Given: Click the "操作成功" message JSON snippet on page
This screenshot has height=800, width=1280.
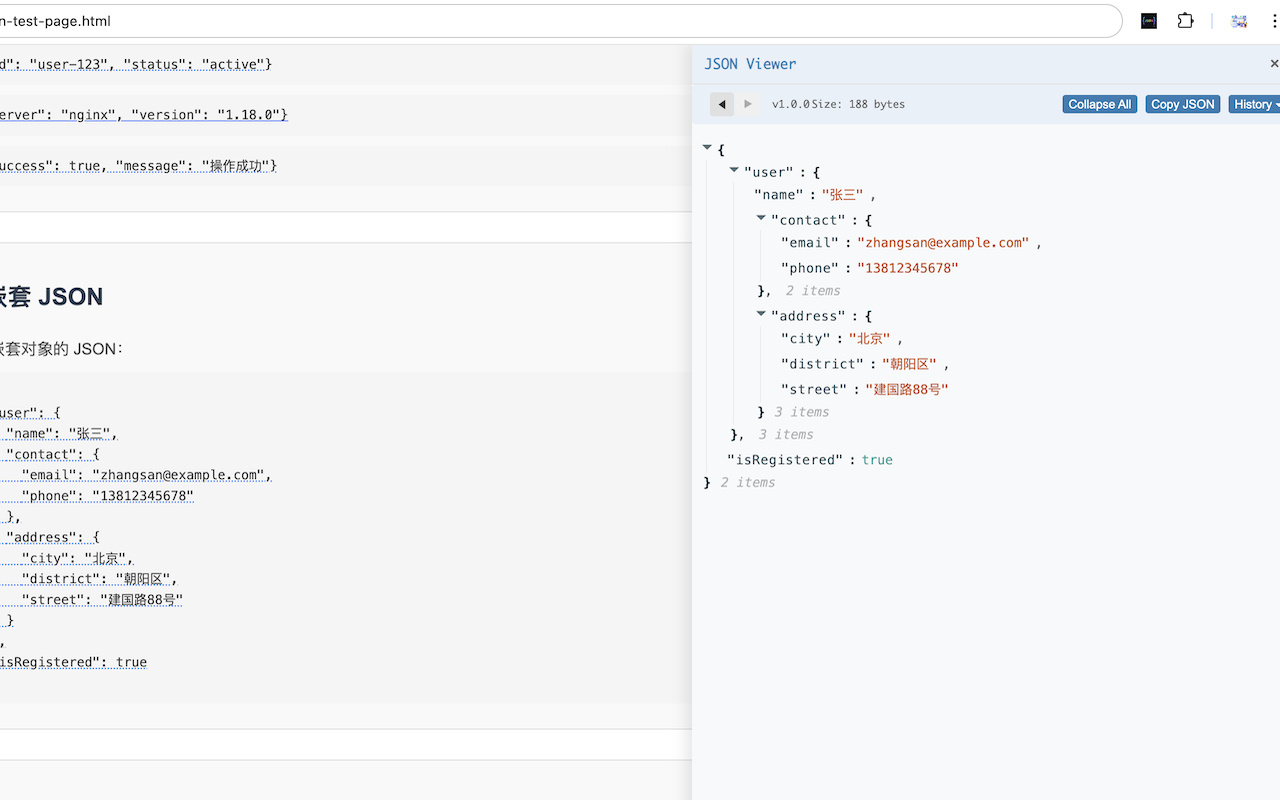Looking at the screenshot, I should click(138, 166).
